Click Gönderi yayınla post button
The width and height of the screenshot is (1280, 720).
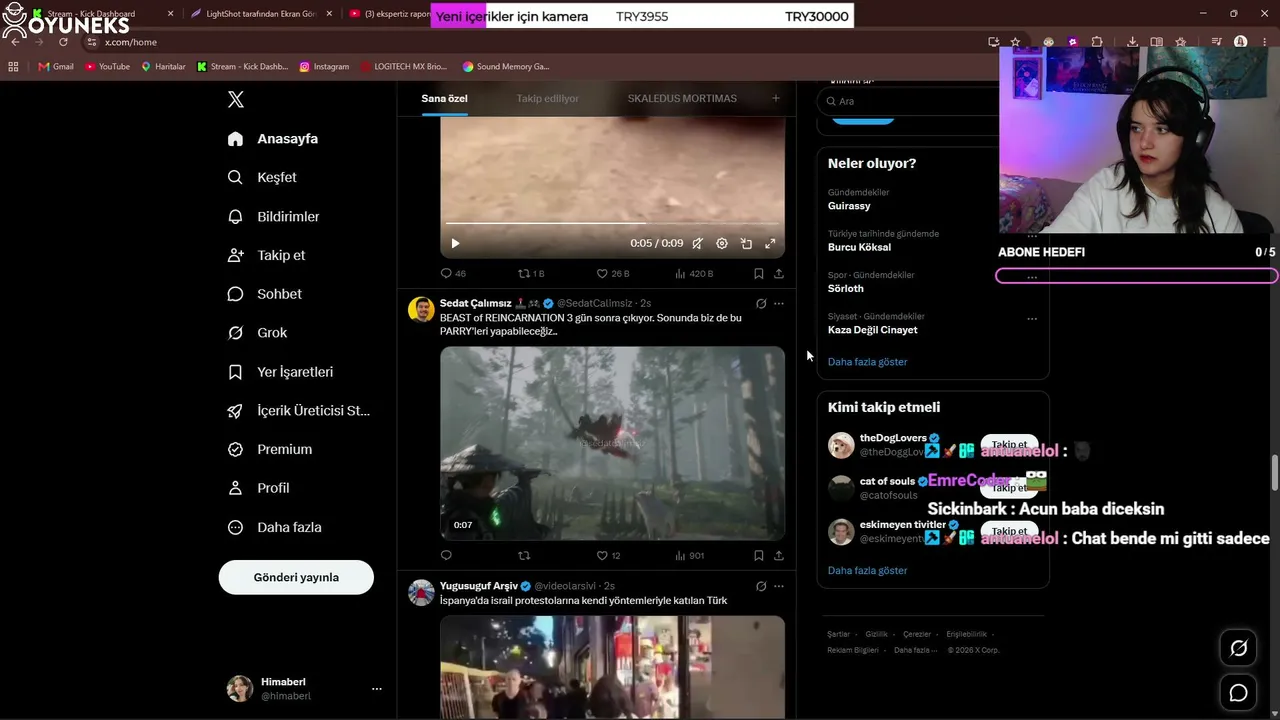tap(296, 577)
